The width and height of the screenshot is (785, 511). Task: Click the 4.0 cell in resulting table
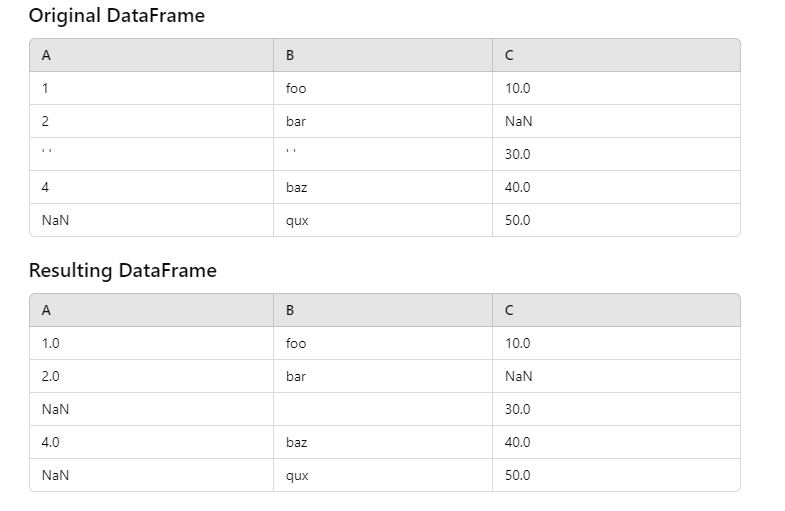click(x=51, y=442)
